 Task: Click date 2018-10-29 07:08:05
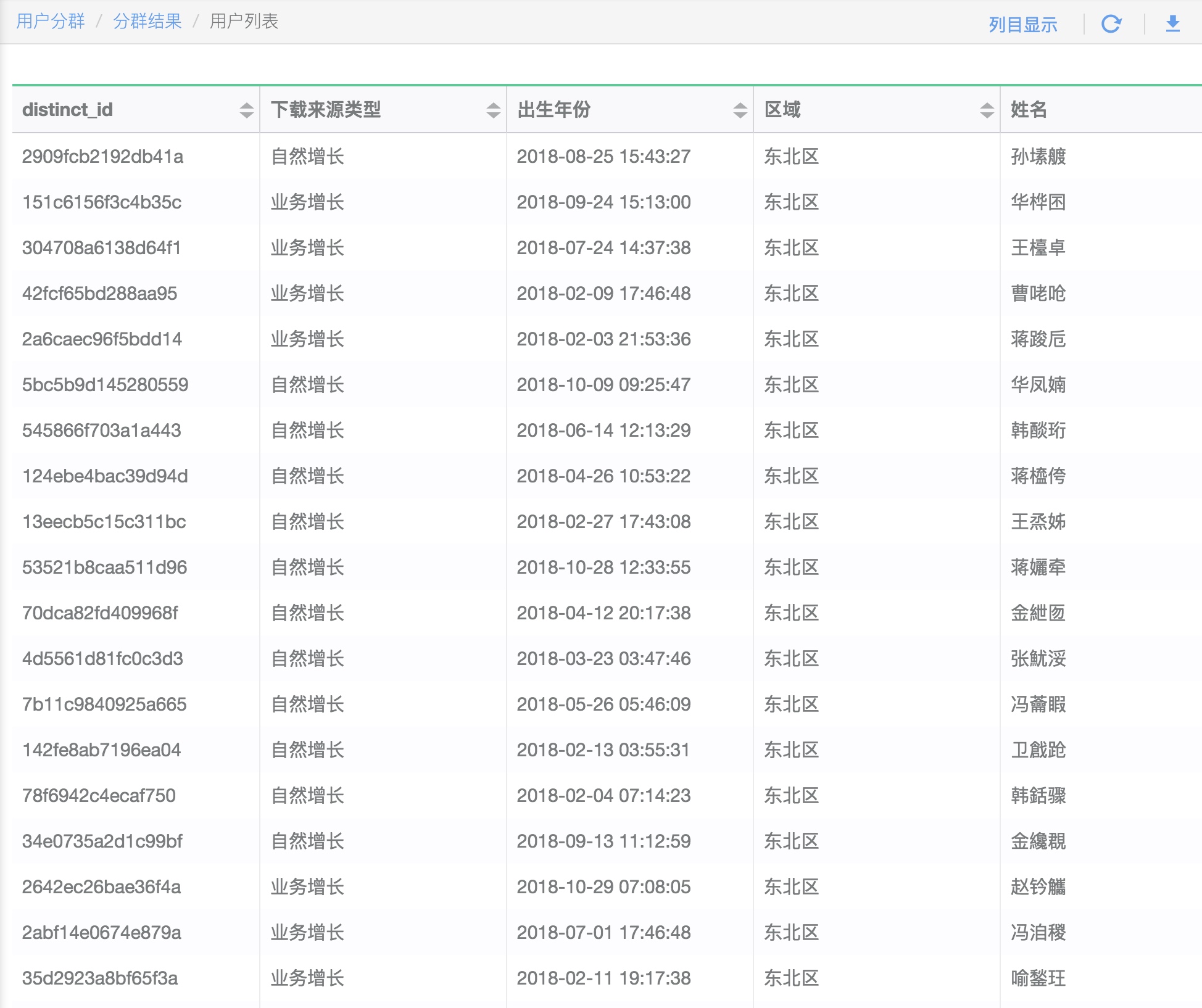pos(603,887)
